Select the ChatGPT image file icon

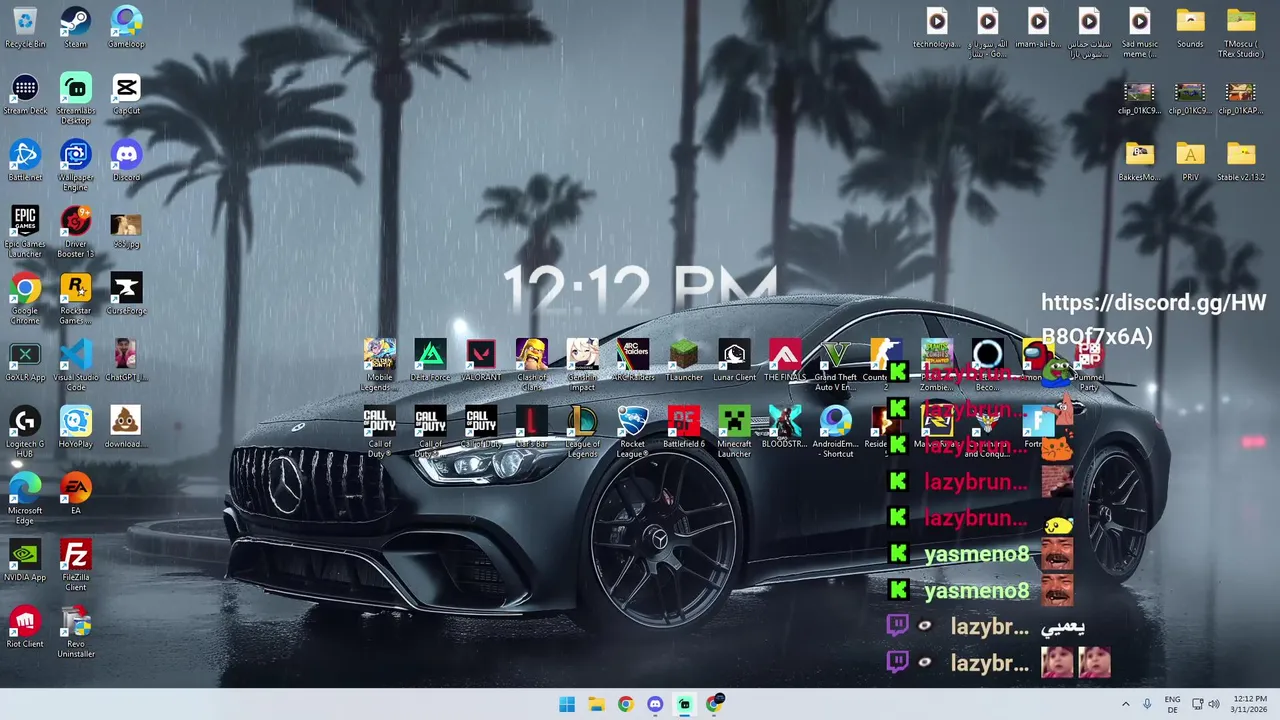(x=126, y=361)
